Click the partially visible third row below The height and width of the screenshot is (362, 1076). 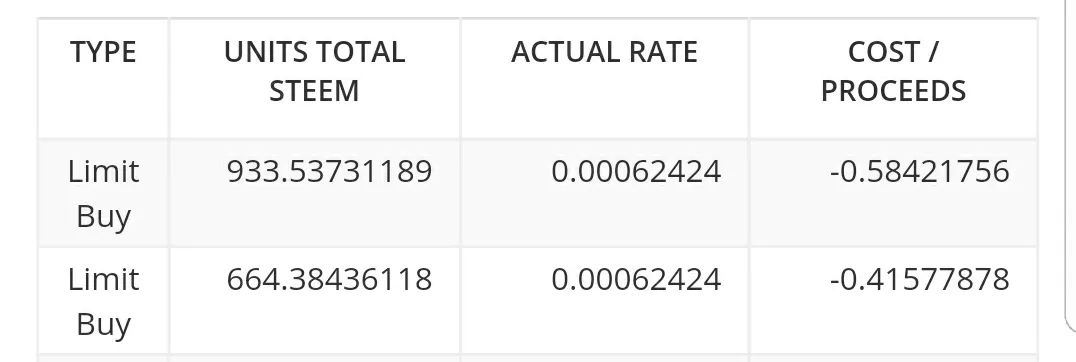[537, 359]
